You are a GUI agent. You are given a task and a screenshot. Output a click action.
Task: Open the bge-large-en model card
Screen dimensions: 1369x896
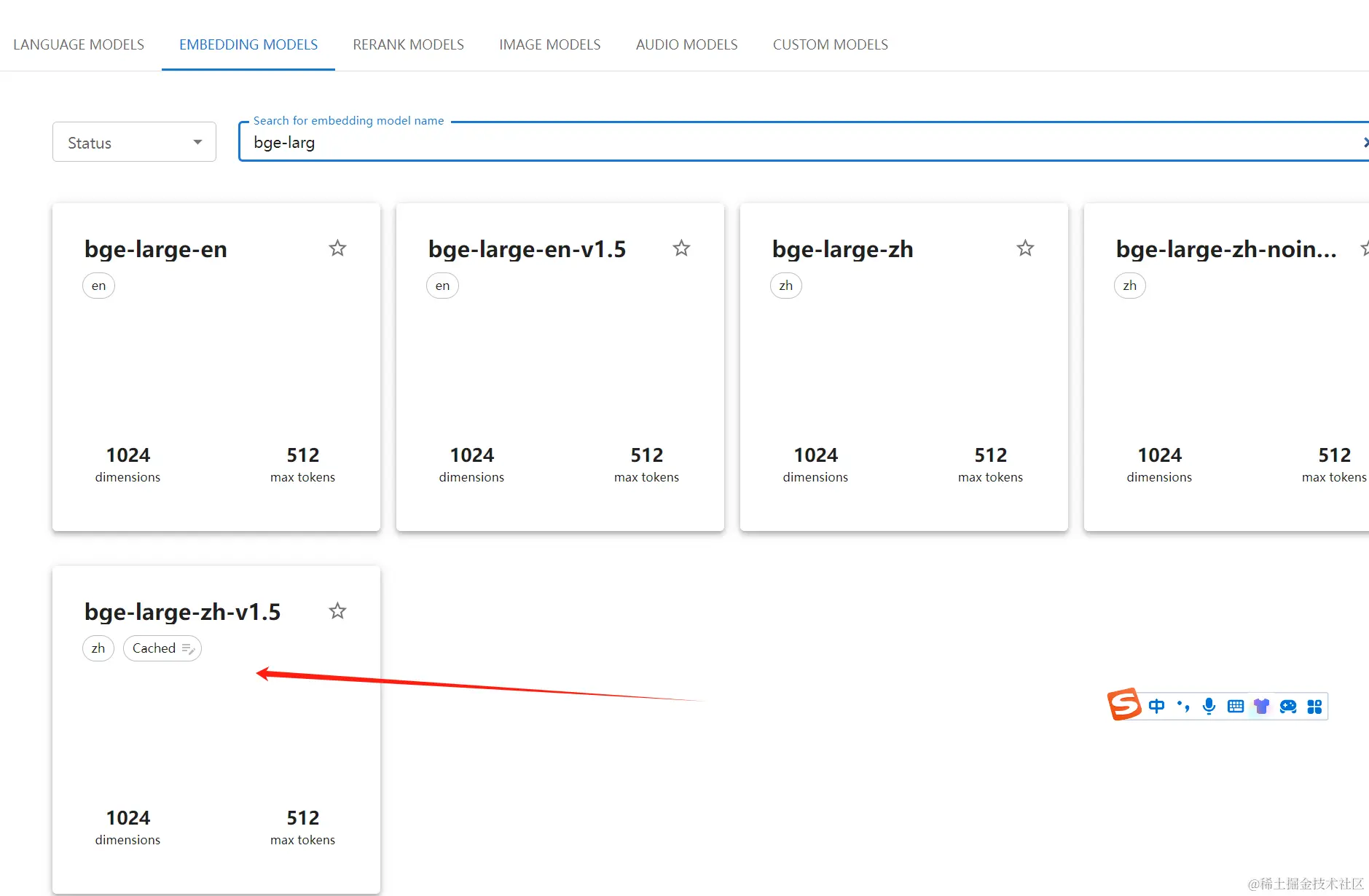(216, 367)
